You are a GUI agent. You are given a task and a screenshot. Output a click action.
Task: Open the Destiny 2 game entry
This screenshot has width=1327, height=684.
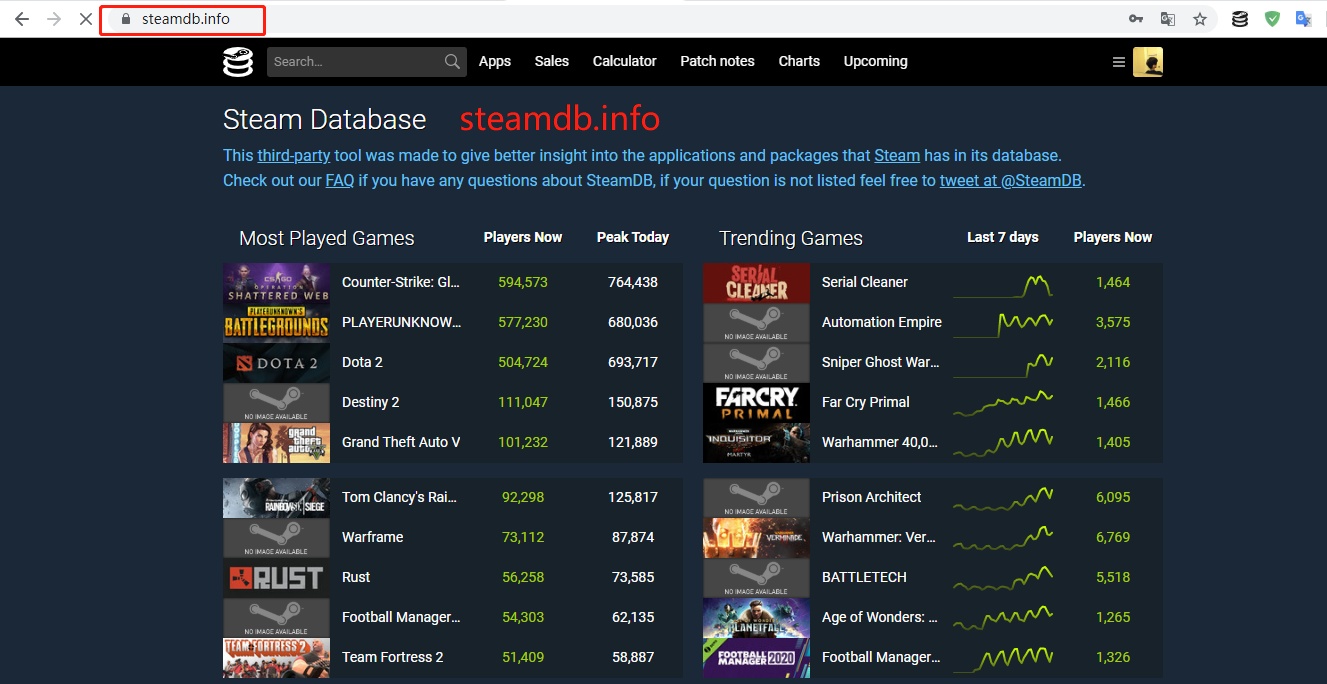pos(370,402)
